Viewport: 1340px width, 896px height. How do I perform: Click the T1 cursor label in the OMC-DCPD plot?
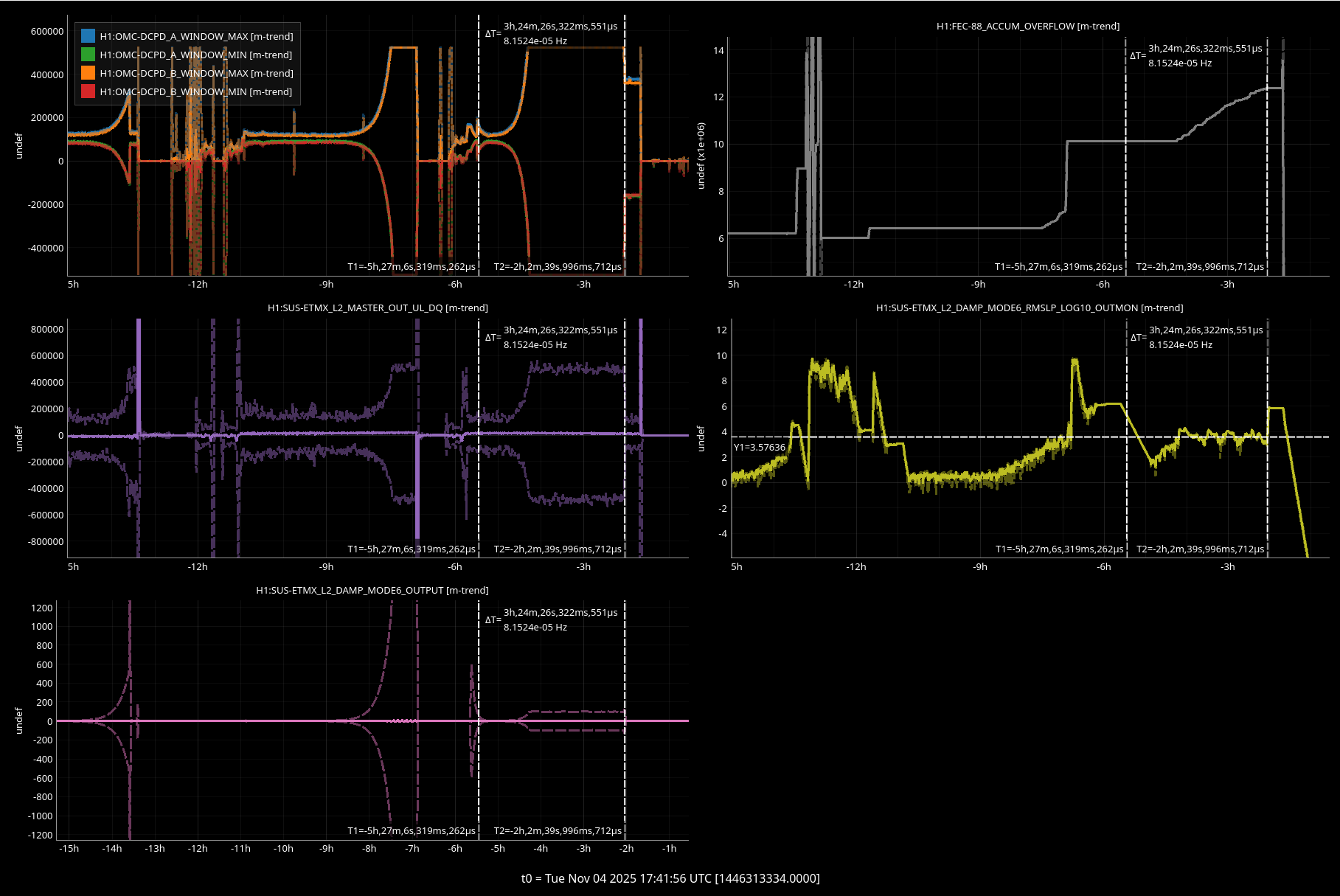[x=411, y=266]
